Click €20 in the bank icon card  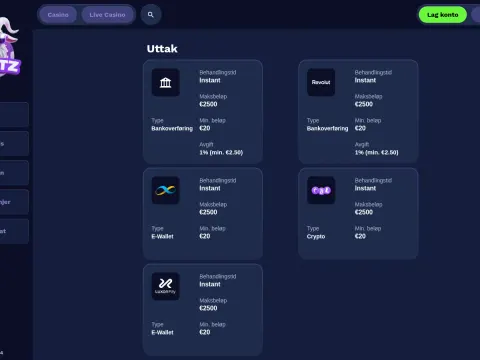coord(205,128)
